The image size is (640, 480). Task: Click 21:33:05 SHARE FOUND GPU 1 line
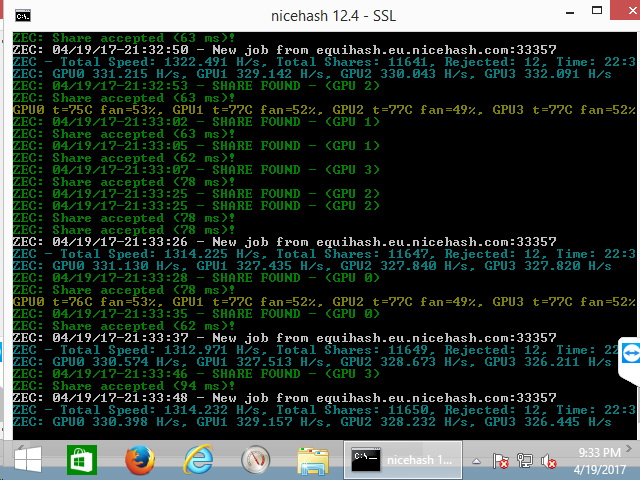coord(196,146)
